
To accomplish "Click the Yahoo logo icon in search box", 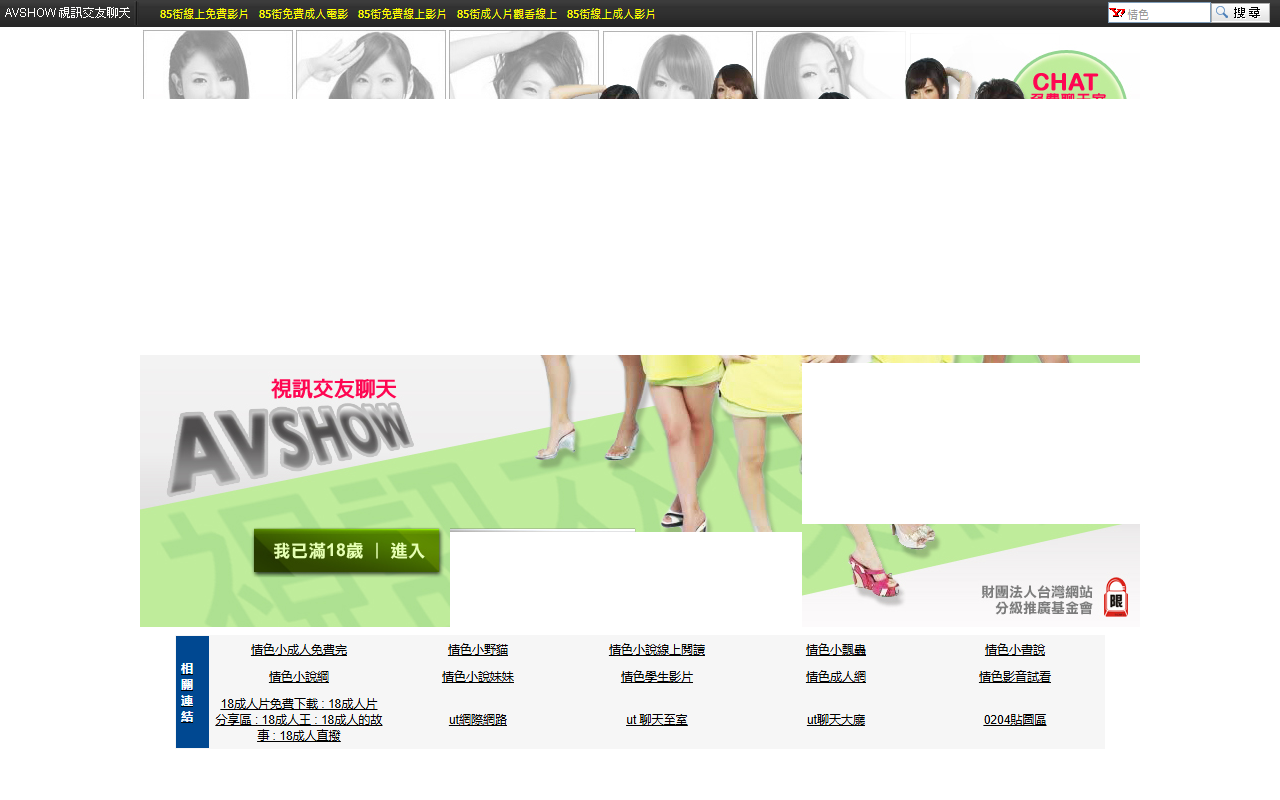I will (x=1117, y=13).
